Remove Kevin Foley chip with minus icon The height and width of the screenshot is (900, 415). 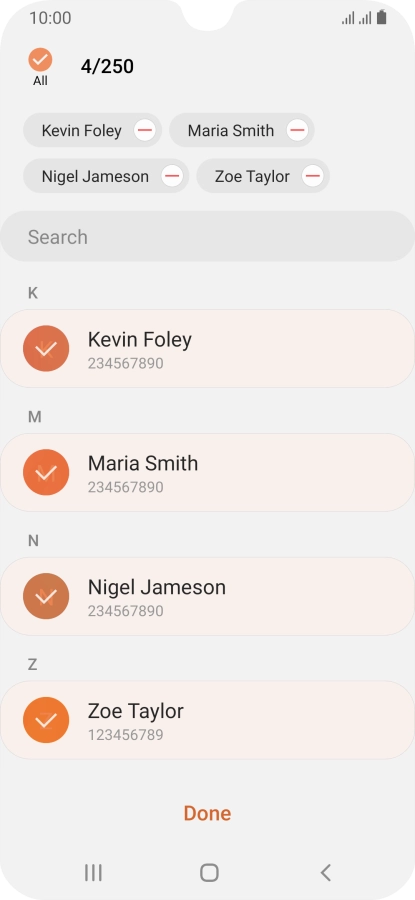[x=145, y=130]
